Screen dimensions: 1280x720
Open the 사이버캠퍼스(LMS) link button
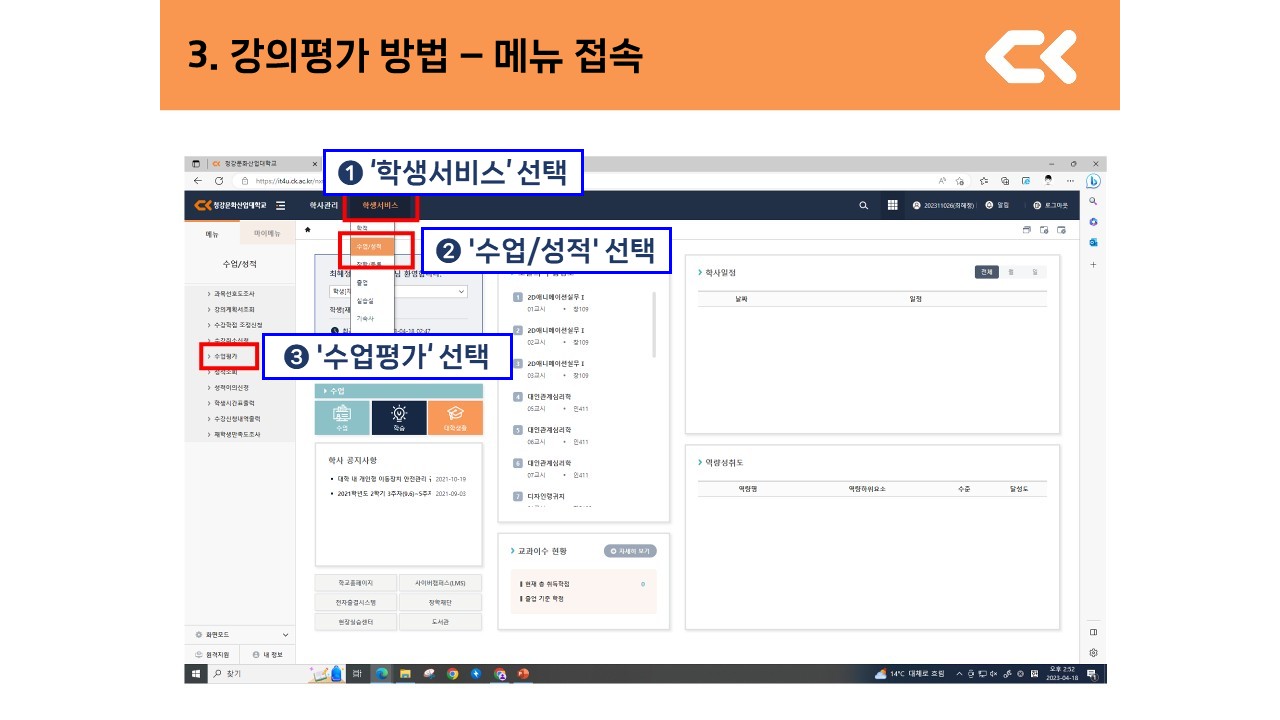(440, 583)
